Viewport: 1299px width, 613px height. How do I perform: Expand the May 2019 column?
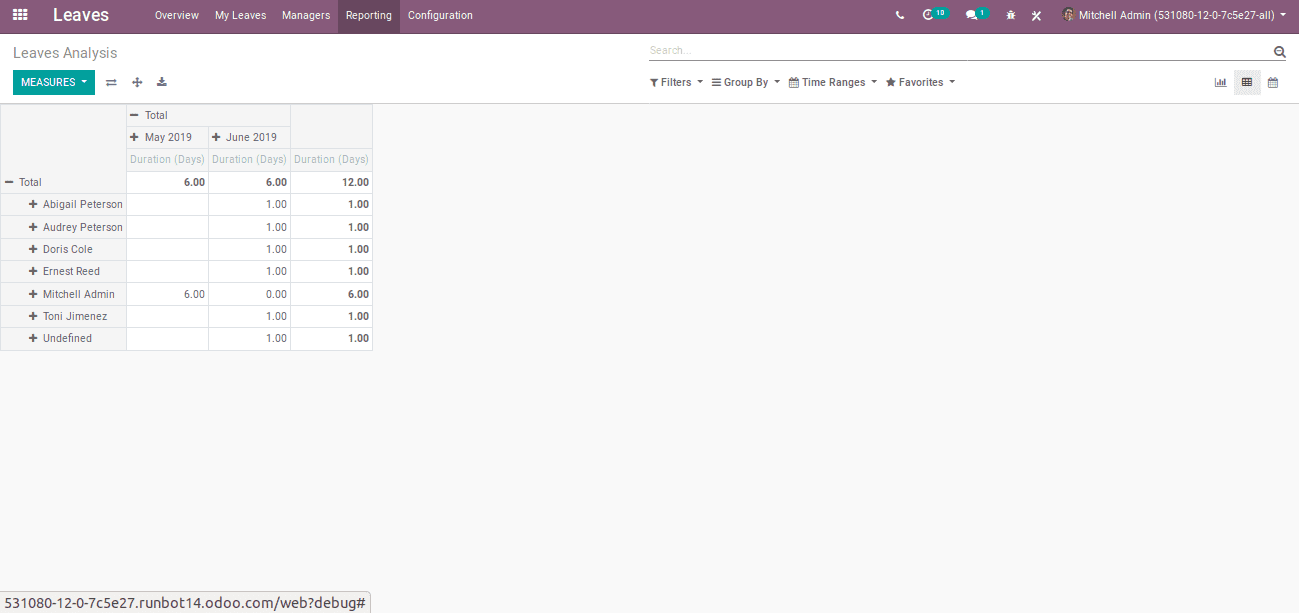click(161, 137)
